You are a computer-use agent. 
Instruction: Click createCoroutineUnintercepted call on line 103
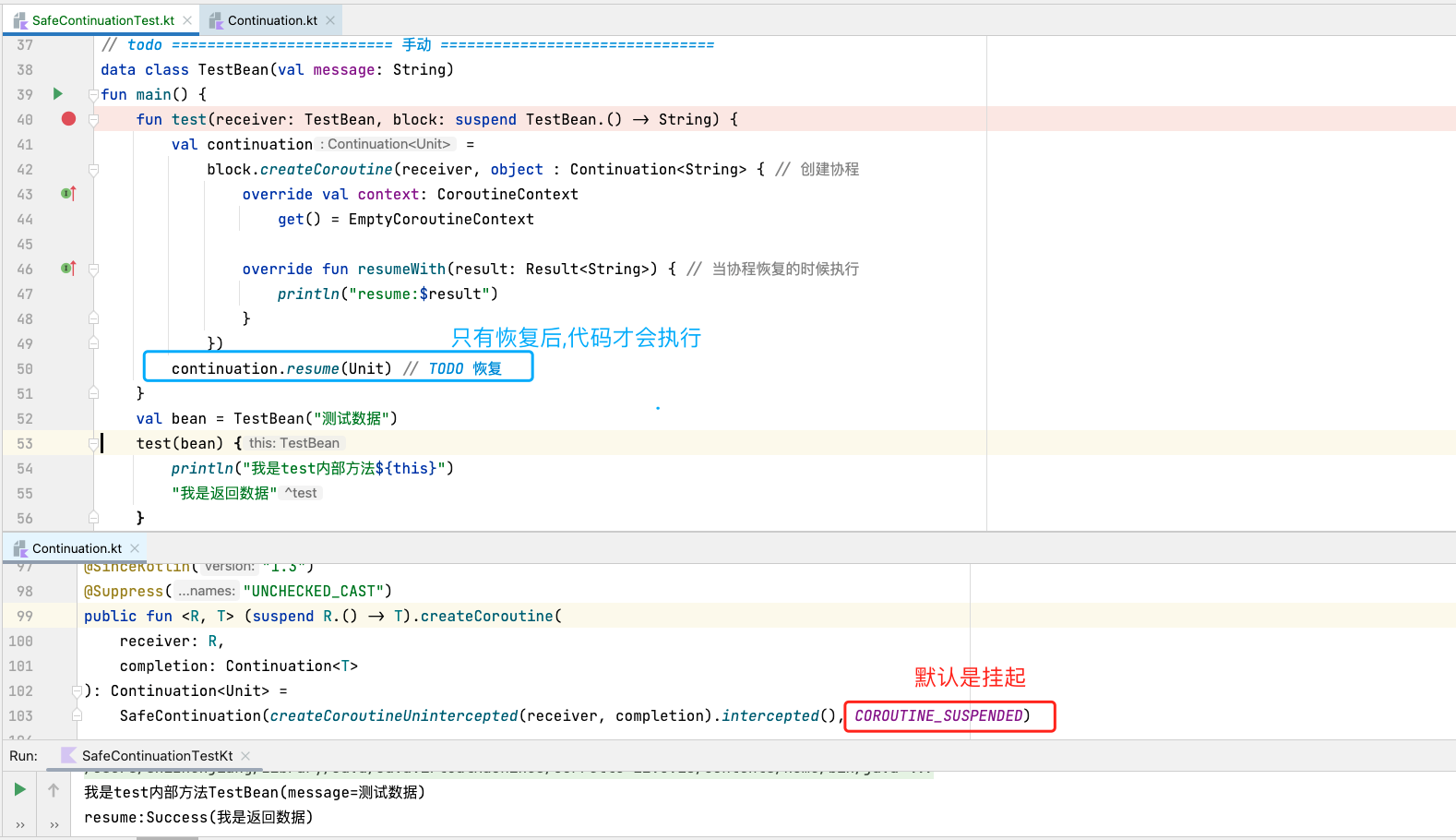tap(394, 715)
